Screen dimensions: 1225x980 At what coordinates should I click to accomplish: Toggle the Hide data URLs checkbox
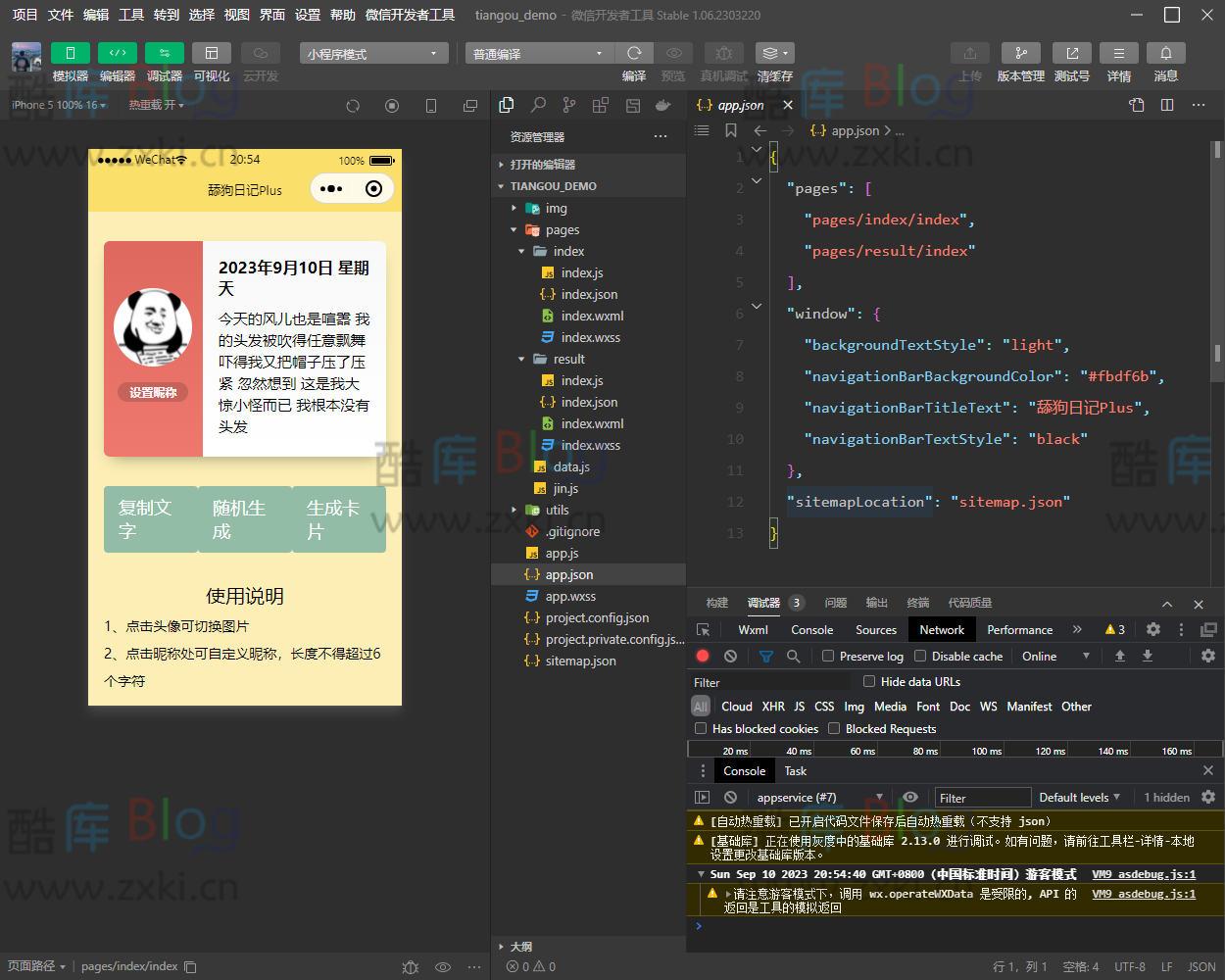click(869, 681)
